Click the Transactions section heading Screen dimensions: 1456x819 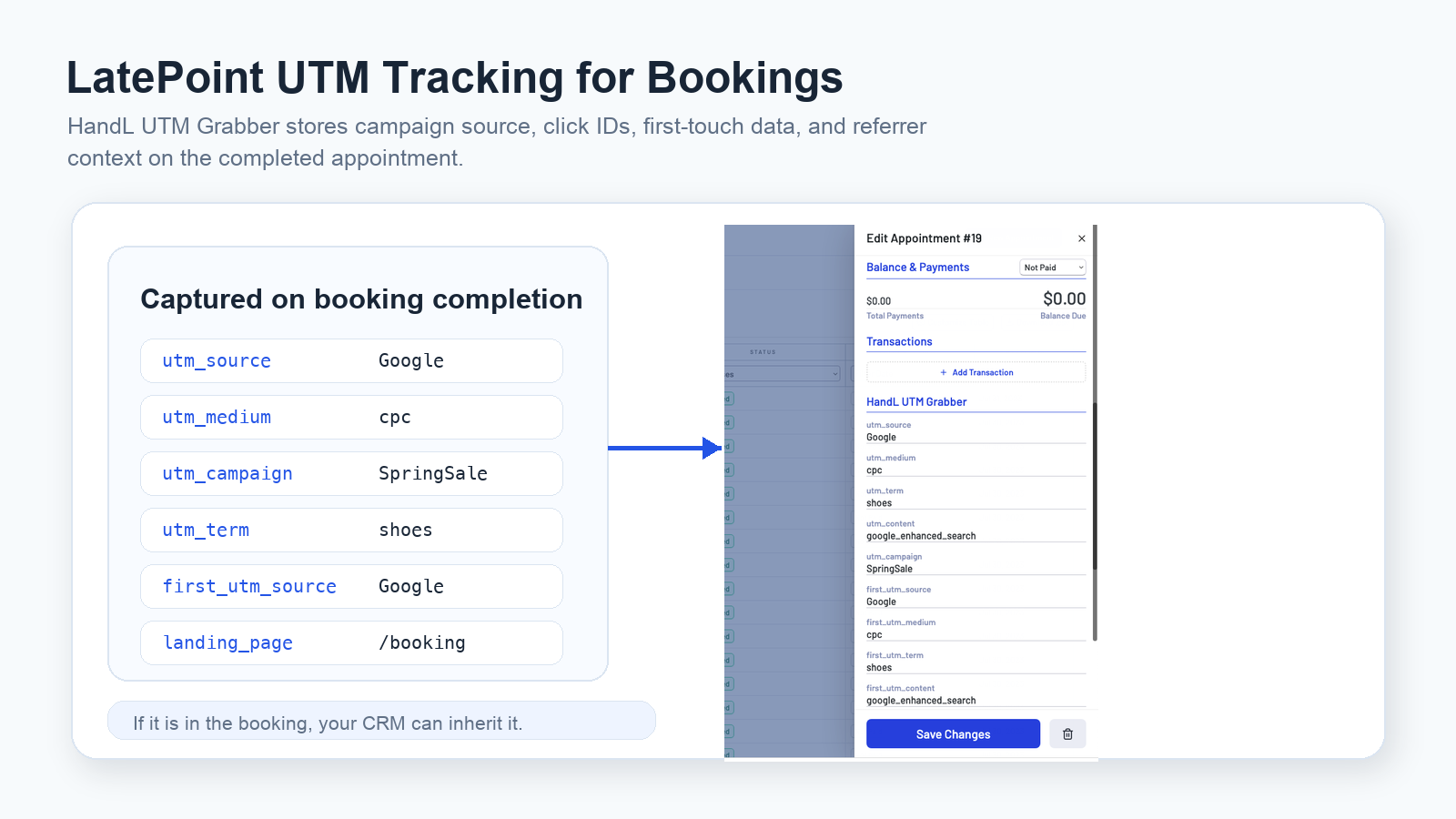pos(899,342)
